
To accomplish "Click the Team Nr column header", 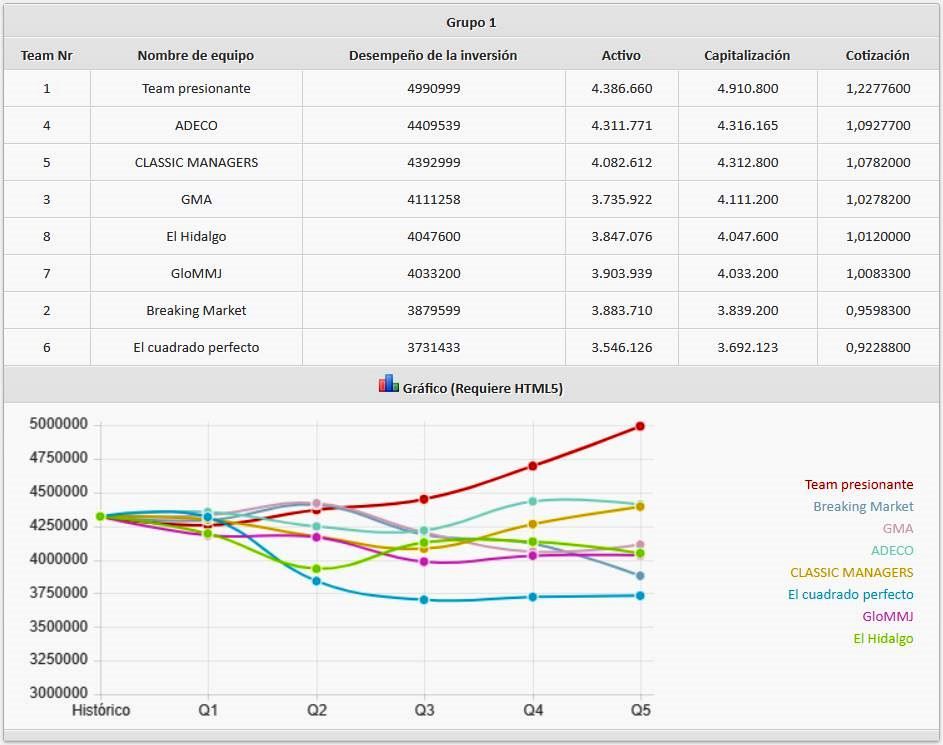I will (x=46, y=55).
